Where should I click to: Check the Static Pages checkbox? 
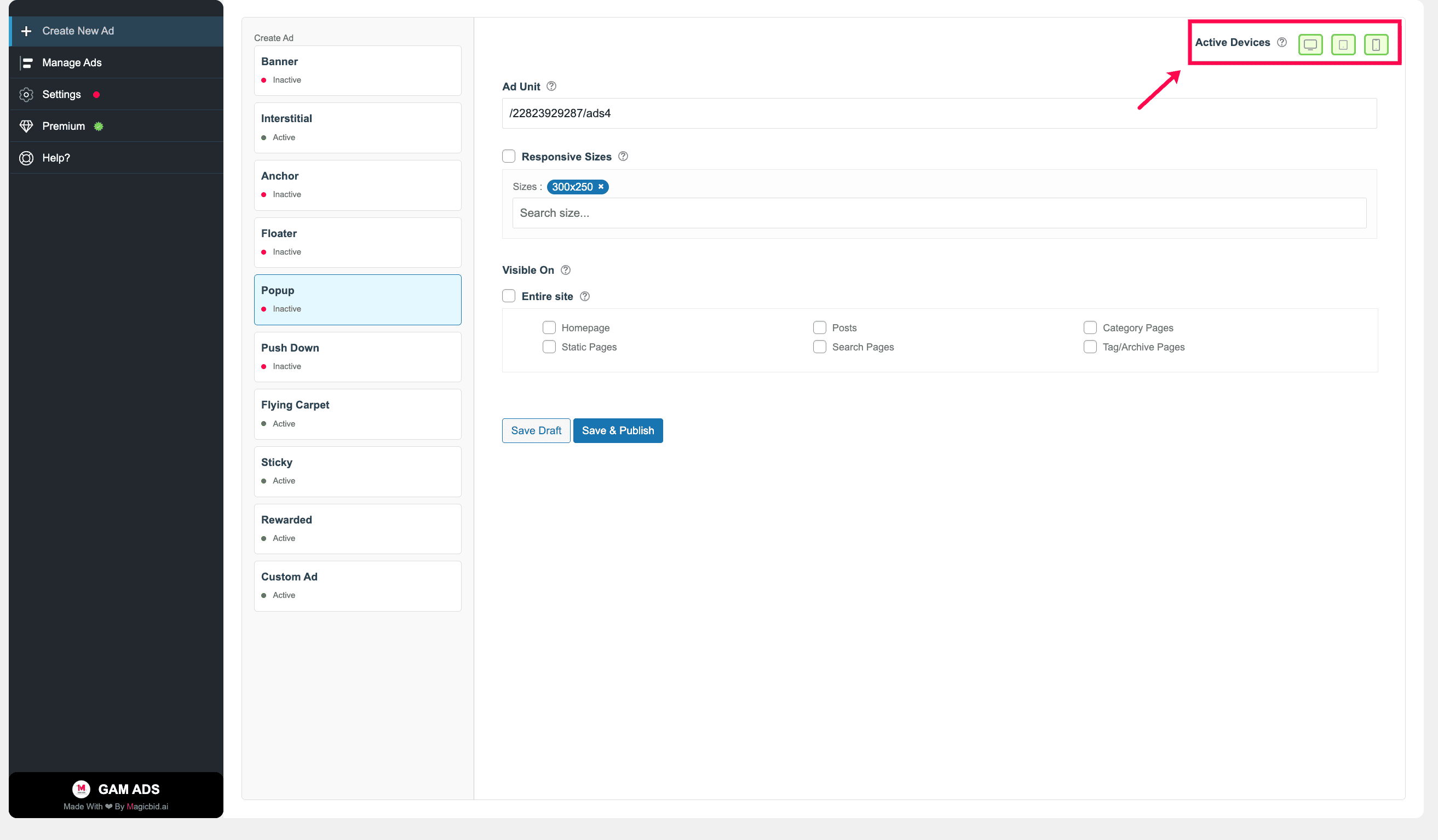pos(549,347)
